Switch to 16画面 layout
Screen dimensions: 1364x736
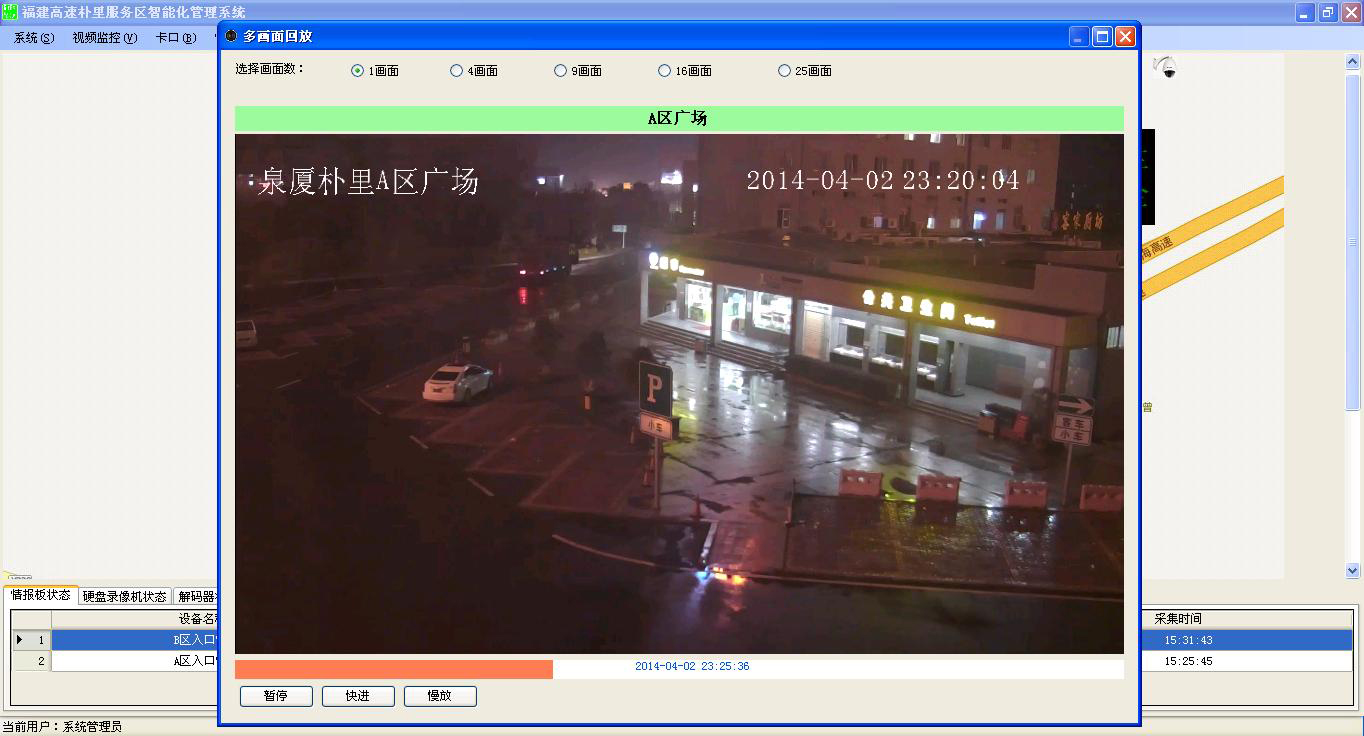(x=665, y=71)
